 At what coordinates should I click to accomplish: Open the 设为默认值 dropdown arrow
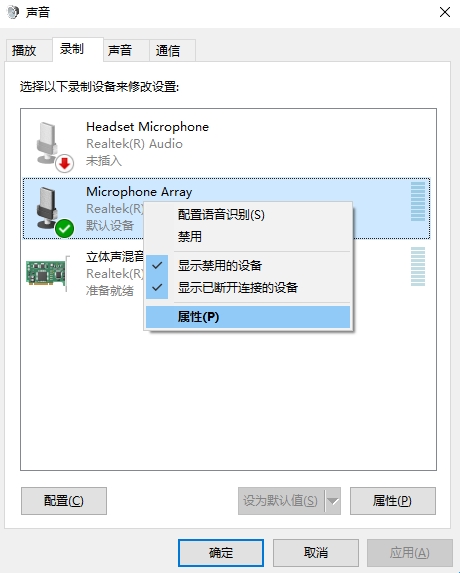coord(333,501)
